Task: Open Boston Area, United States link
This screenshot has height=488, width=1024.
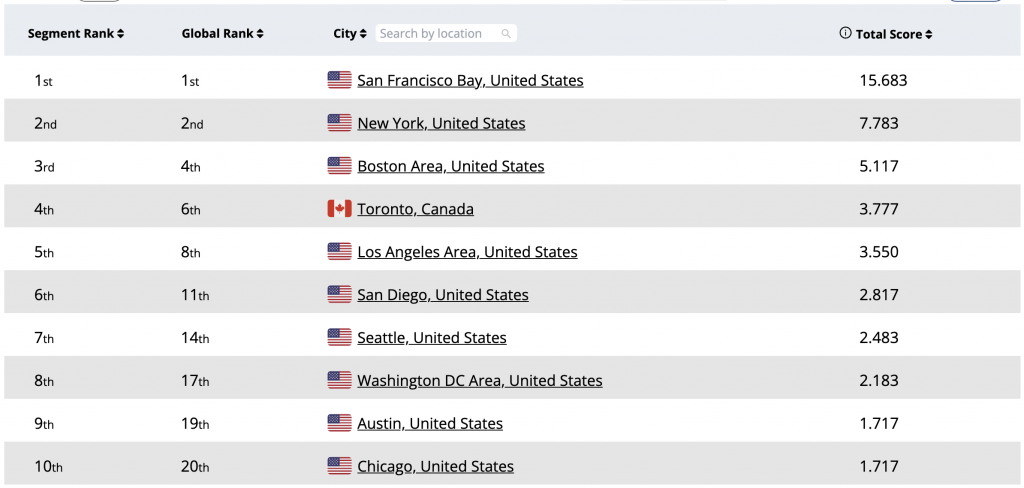Action: click(450, 166)
